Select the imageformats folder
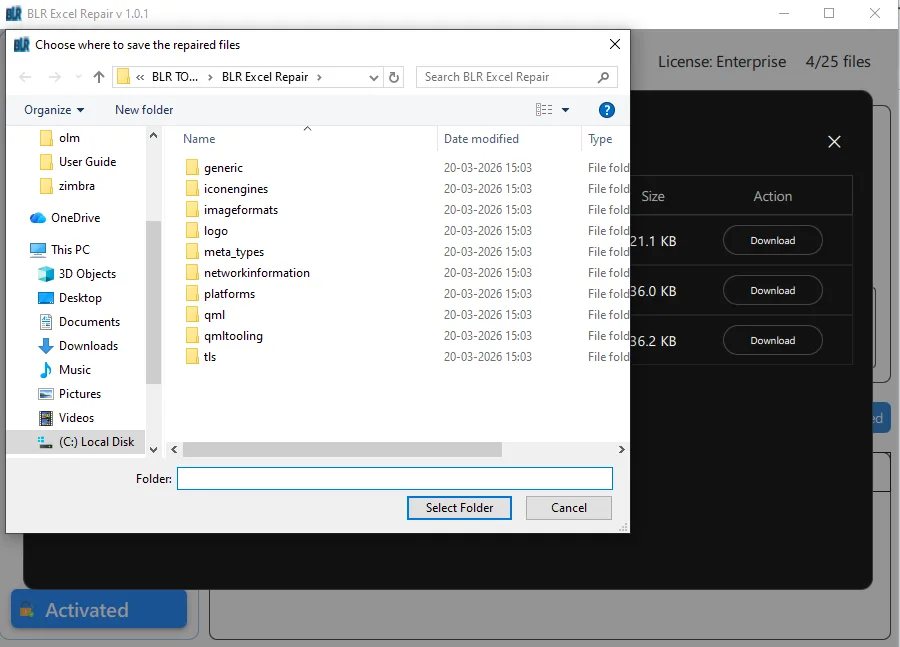Viewport: 900px width, 647px height. tap(240, 210)
